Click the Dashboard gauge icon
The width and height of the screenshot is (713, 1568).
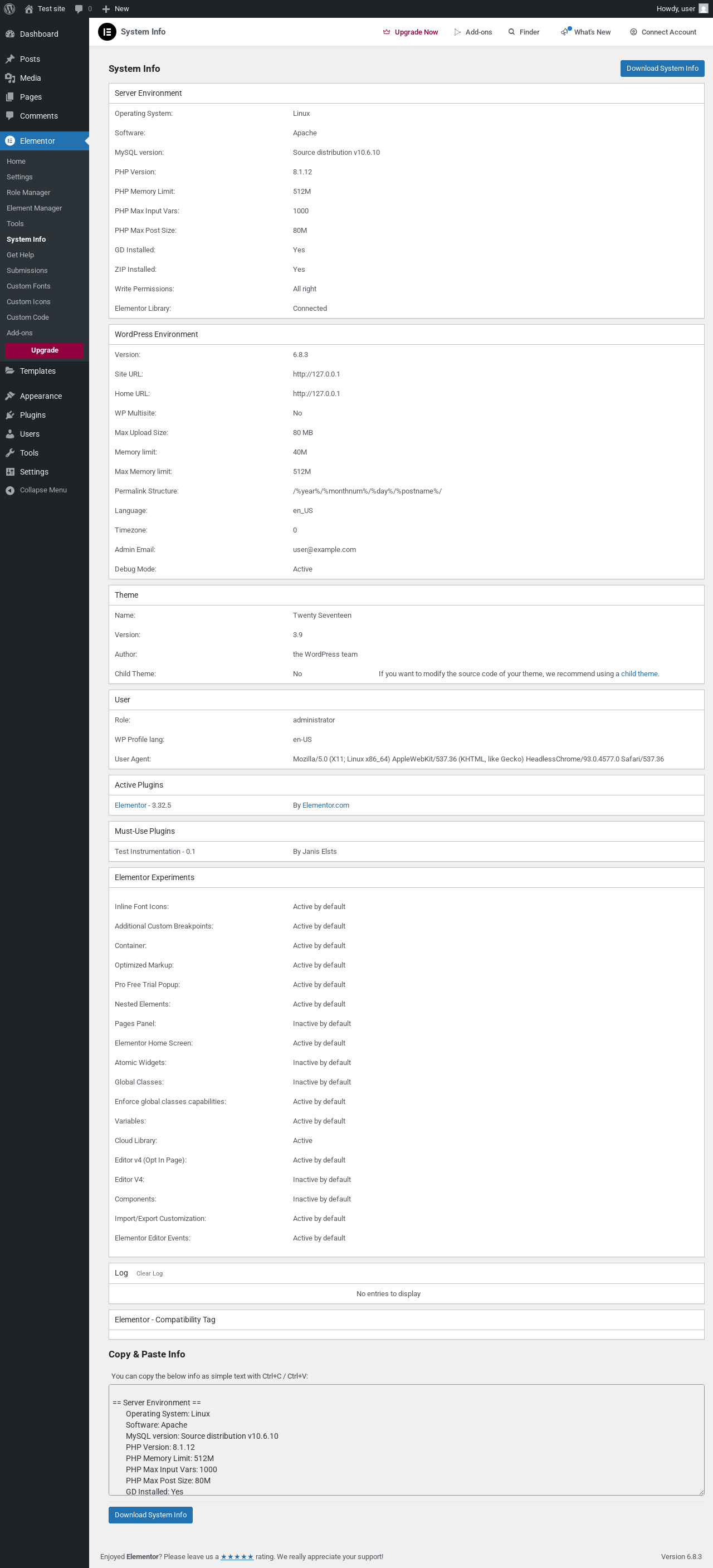(9, 34)
